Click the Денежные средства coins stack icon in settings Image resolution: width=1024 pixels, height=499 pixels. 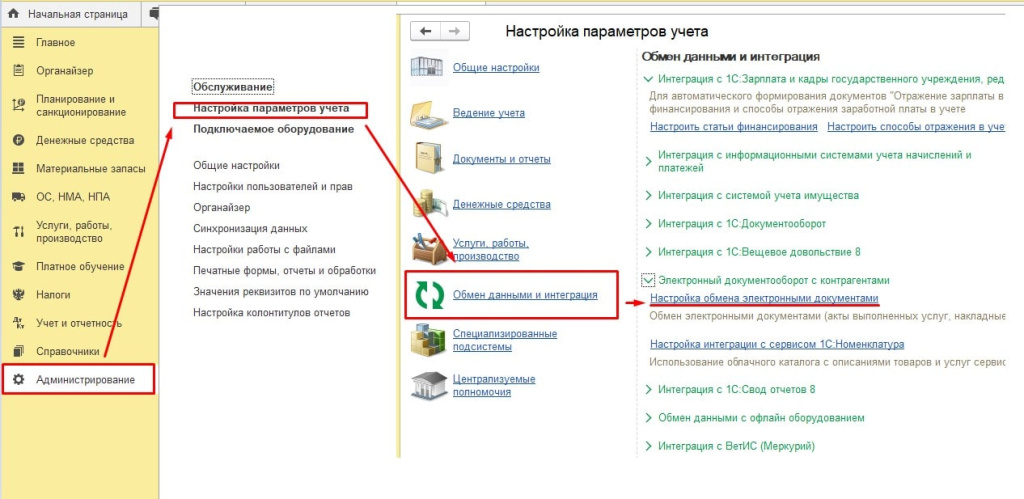[428, 204]
